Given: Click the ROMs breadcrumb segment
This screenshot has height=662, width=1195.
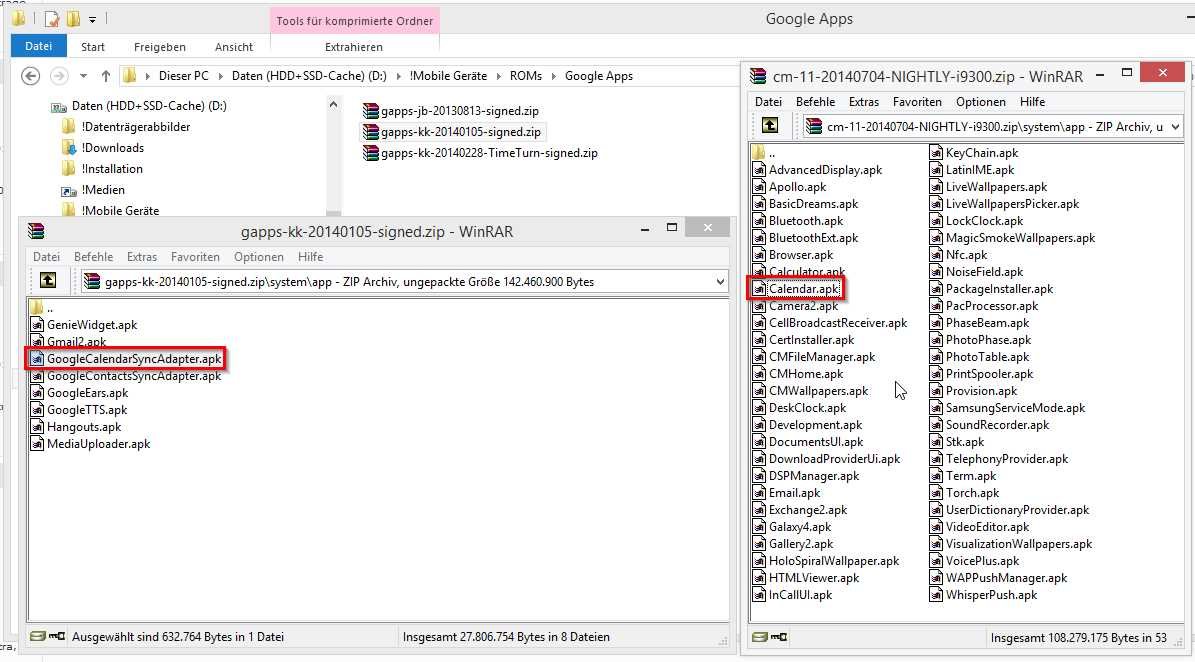Looking at the screenshot, I should (526, 76).
